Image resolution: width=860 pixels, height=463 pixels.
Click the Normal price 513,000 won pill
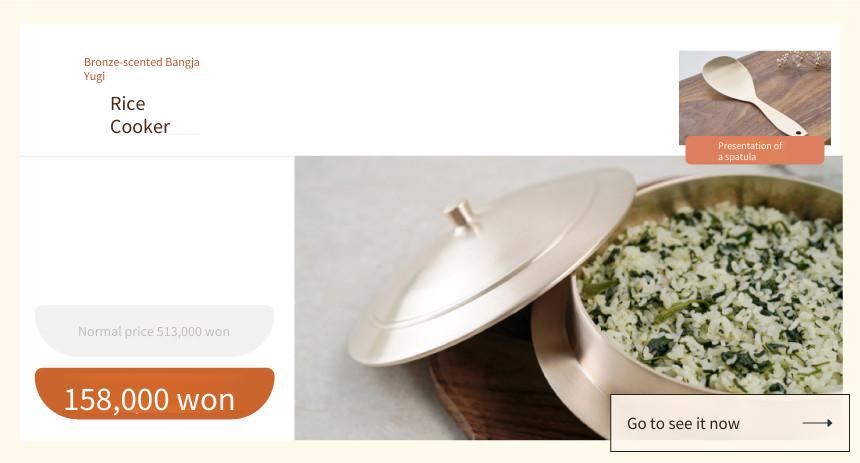point(155,331)
